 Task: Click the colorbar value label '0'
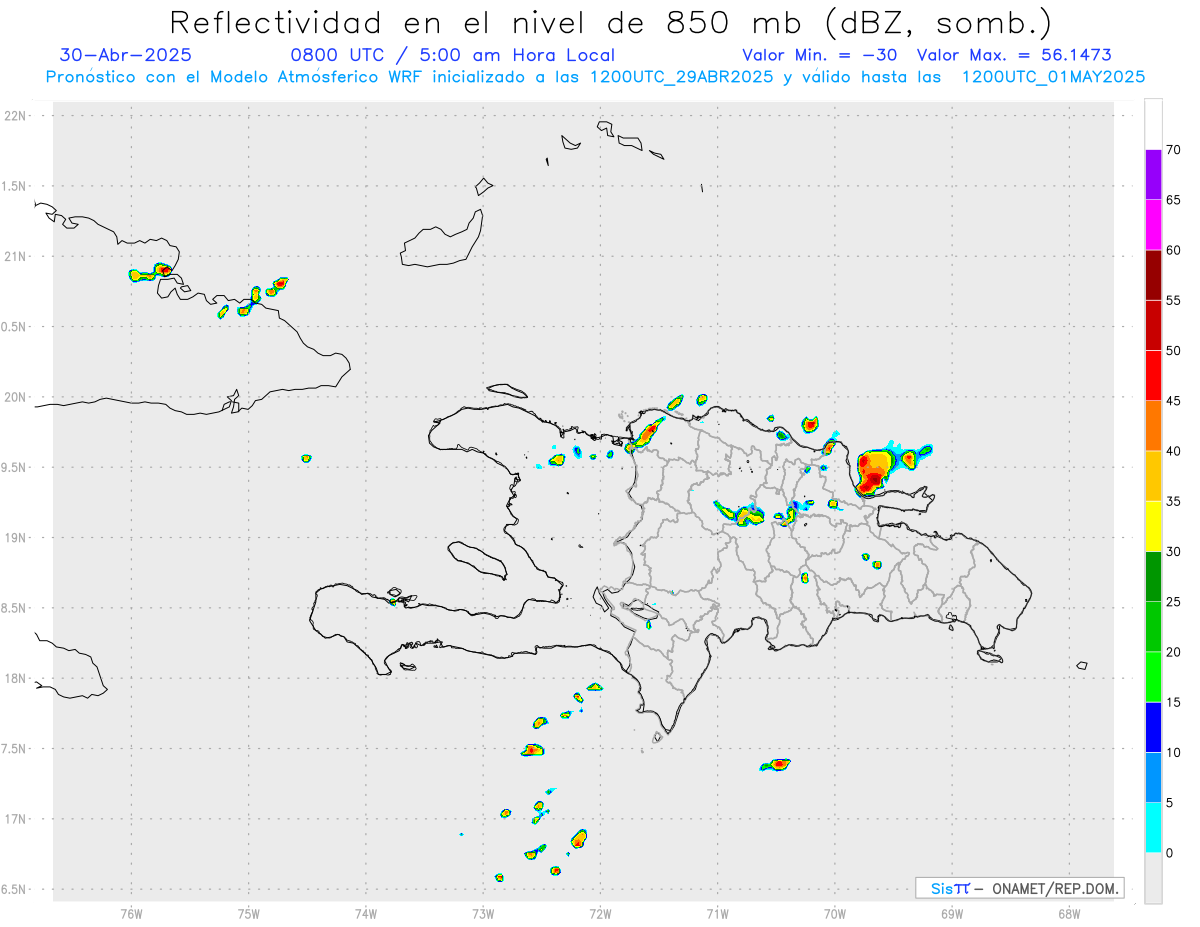(x=1170, y=853)
